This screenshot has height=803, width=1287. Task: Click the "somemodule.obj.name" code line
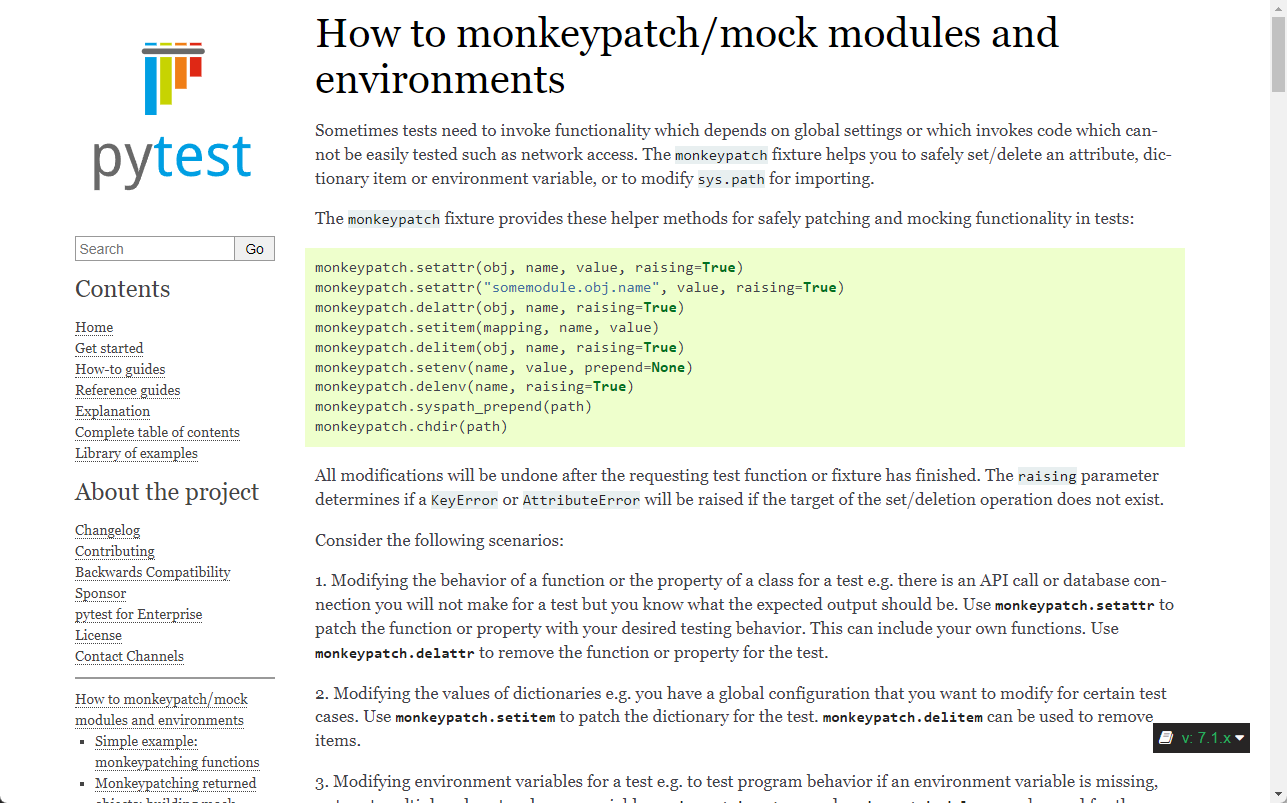580,288
